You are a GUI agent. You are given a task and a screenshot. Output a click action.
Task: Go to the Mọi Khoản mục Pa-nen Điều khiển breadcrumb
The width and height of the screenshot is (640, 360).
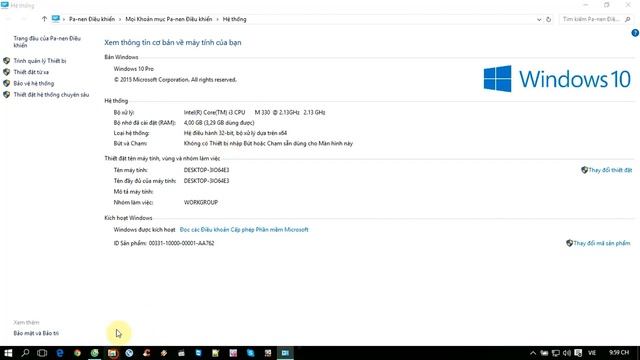click(169, 19)
